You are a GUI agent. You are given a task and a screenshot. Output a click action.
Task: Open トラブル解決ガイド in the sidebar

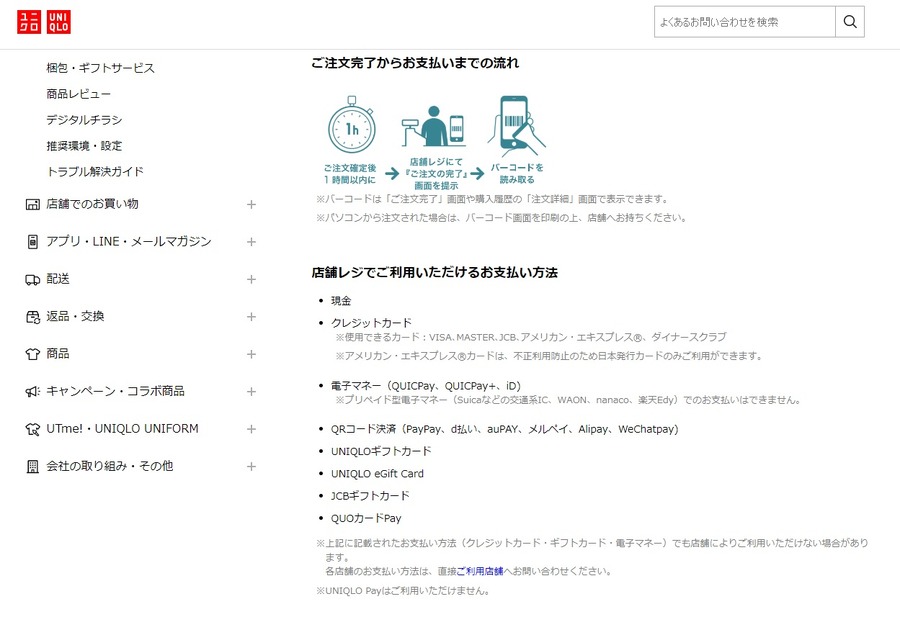[95, 172]
